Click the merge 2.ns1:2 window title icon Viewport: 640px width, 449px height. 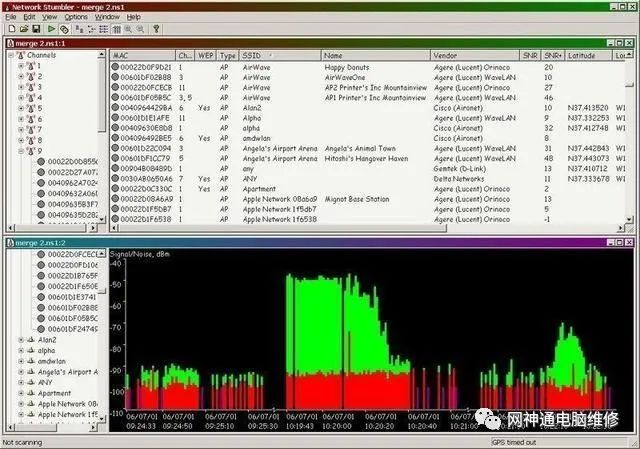[x=11, y=243]
